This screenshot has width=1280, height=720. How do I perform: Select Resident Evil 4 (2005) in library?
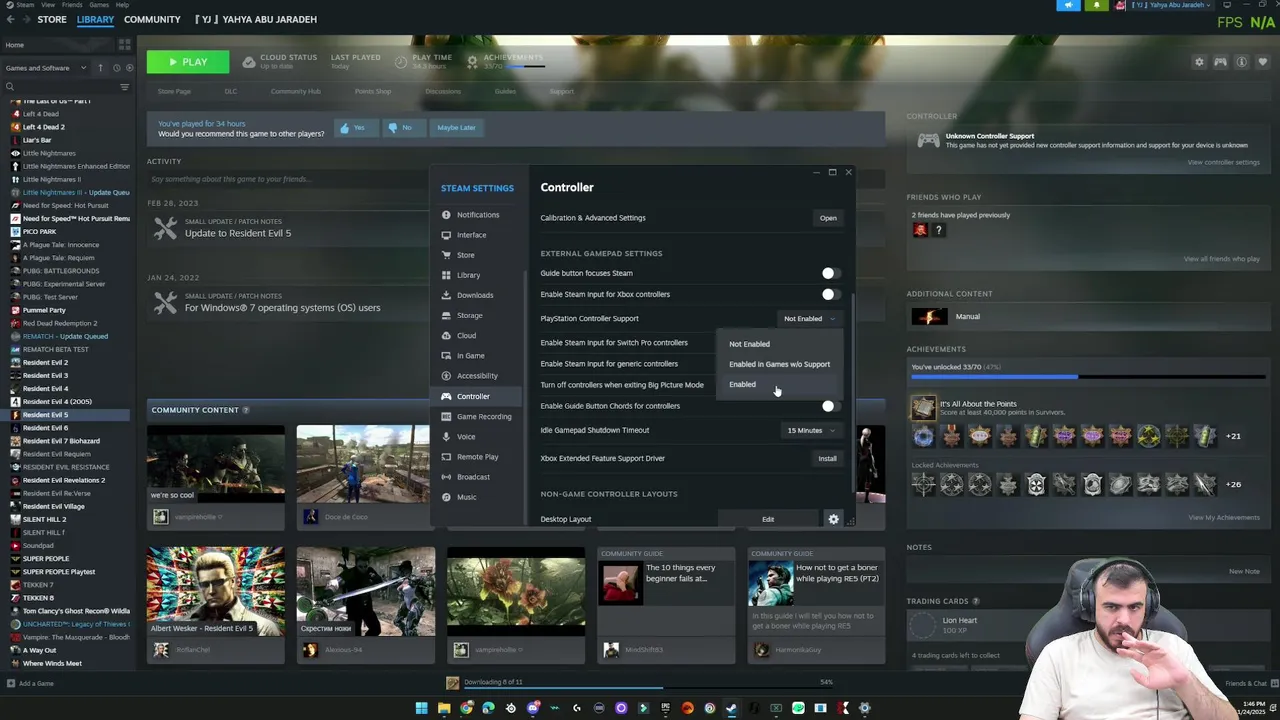tap(57, 401)
